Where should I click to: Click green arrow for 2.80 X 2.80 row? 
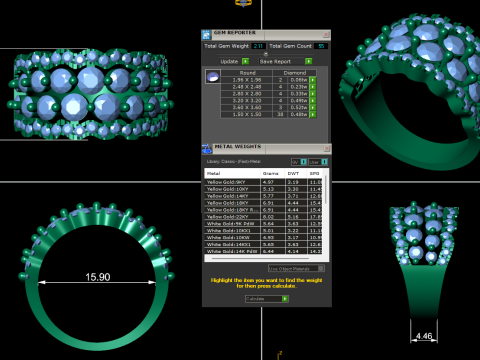click(313, 94)
